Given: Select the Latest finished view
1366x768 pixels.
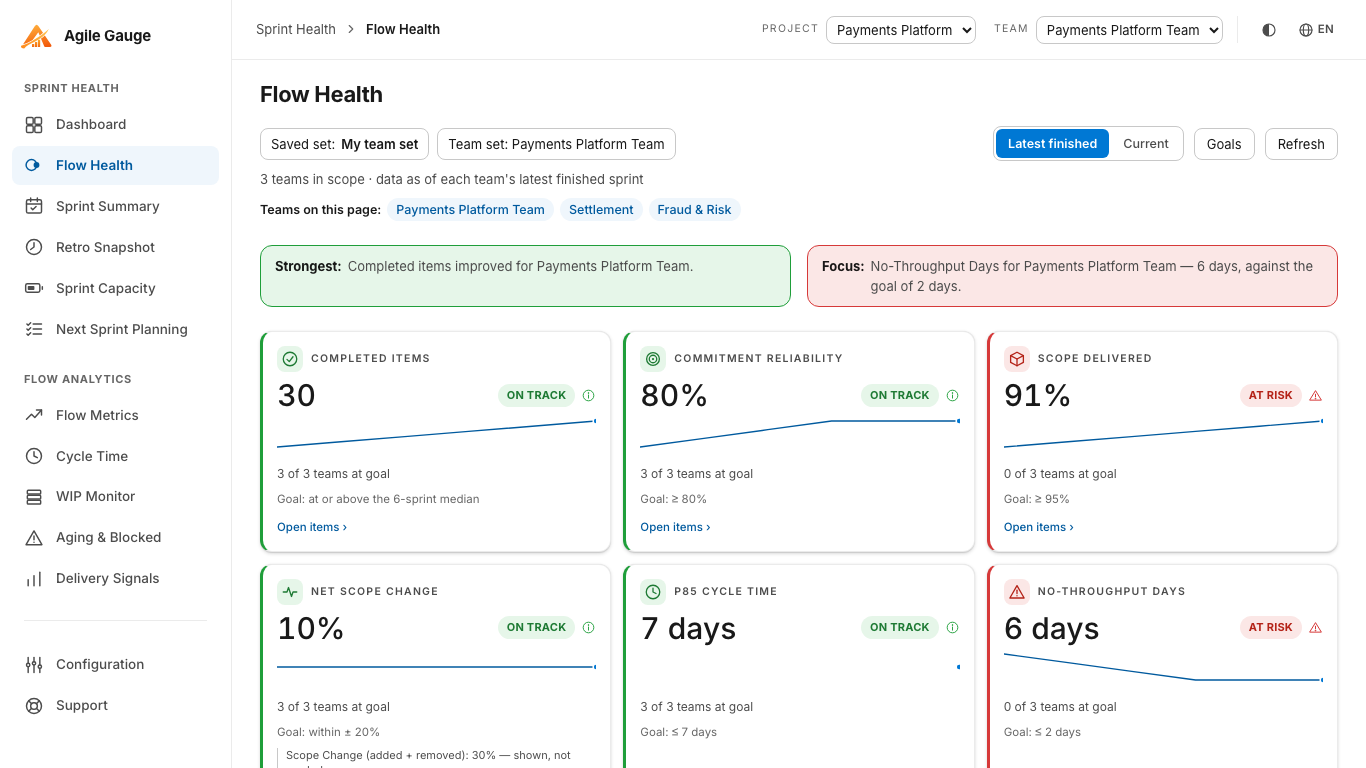Looking at the screenshot, I should (1052, 144).
